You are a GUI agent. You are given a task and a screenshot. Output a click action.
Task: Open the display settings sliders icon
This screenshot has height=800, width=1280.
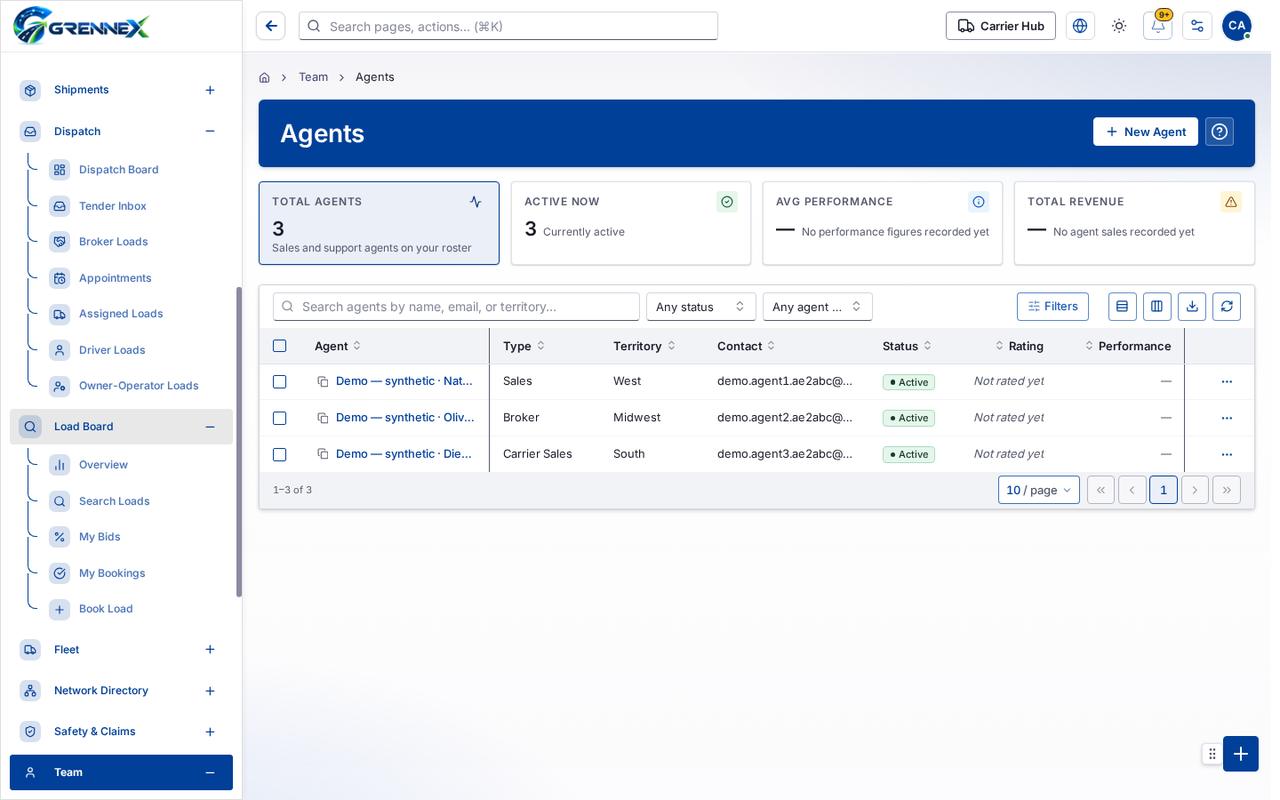1197,26
